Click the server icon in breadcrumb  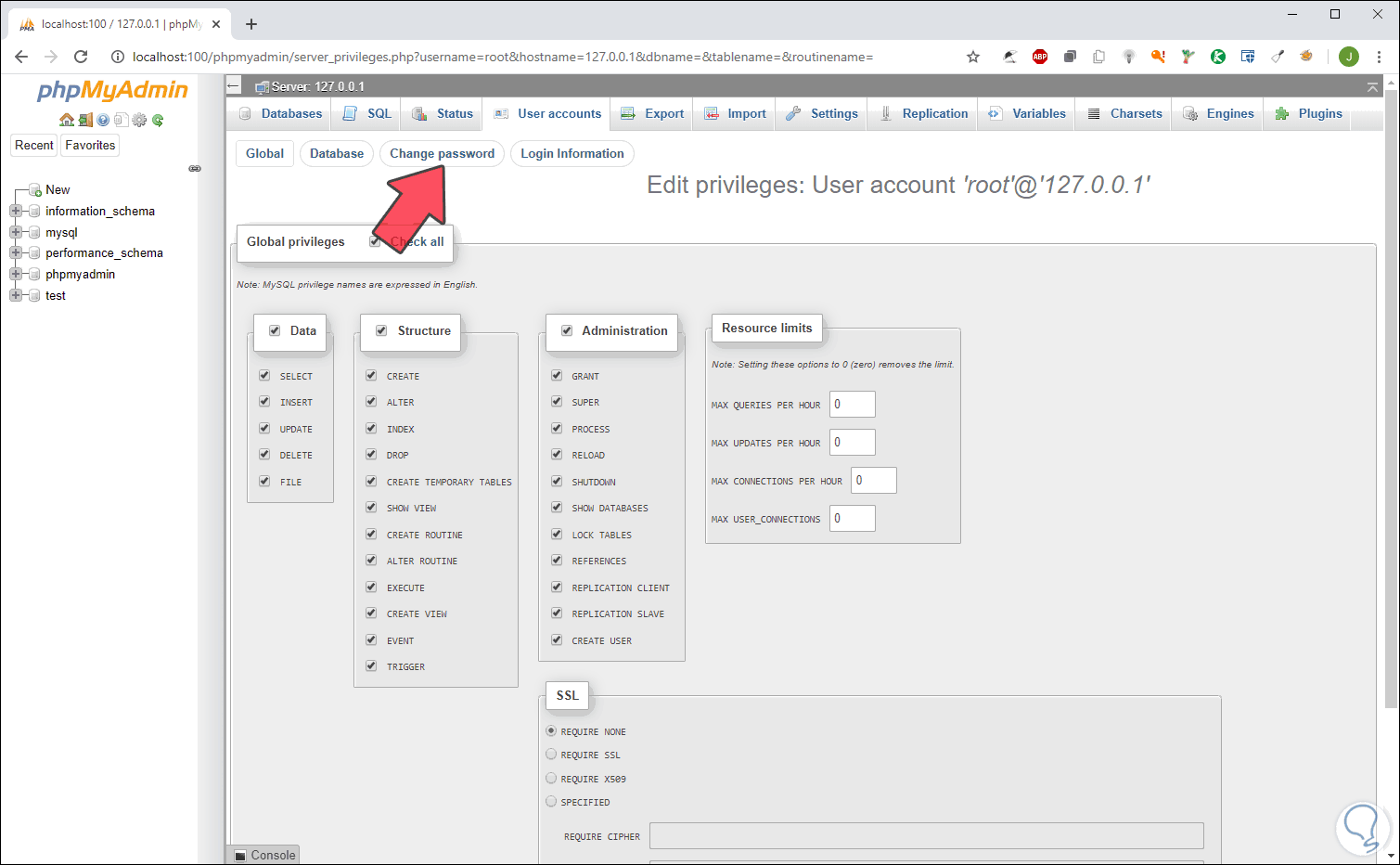[x=263, y=87]
